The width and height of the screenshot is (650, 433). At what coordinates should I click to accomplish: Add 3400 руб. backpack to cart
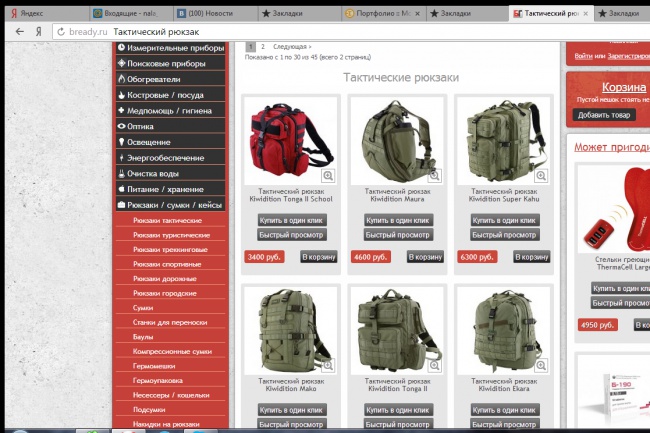[318, 257]
